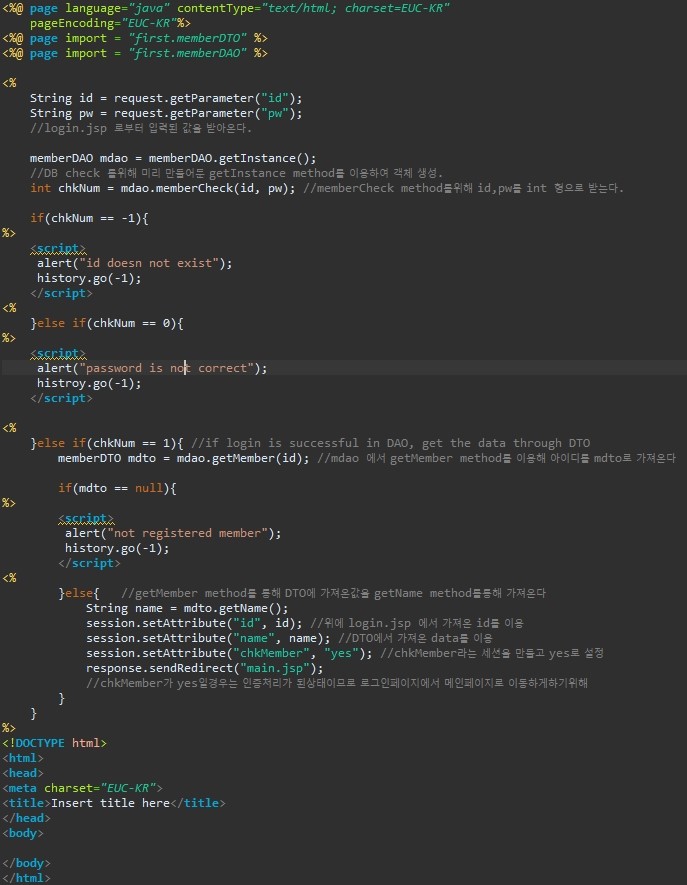Viewport: 687px width, 885px height.
Task: Click the <!DOCTYPE html> line
Action: pyautogui.click(x=54, y=743)
